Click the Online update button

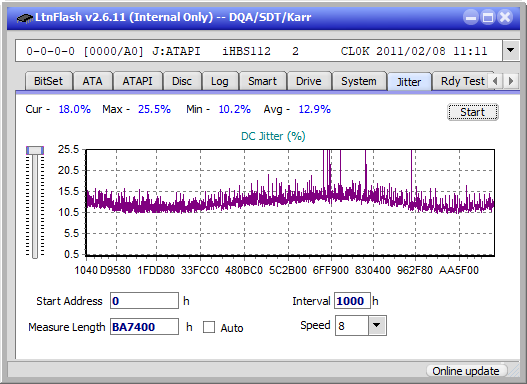click(x=466, y=371)
